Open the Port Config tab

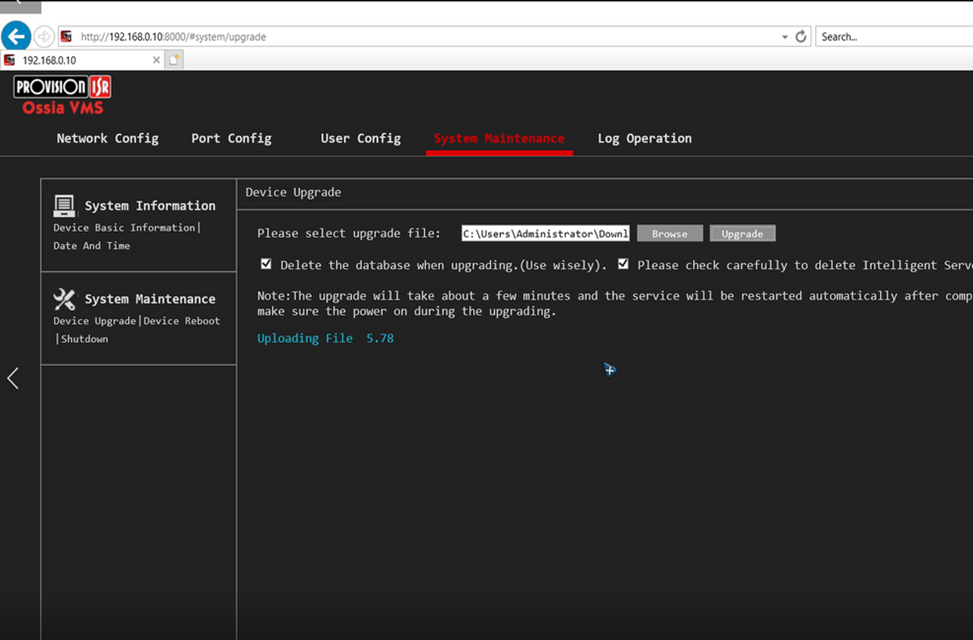[x=231, y=138]
